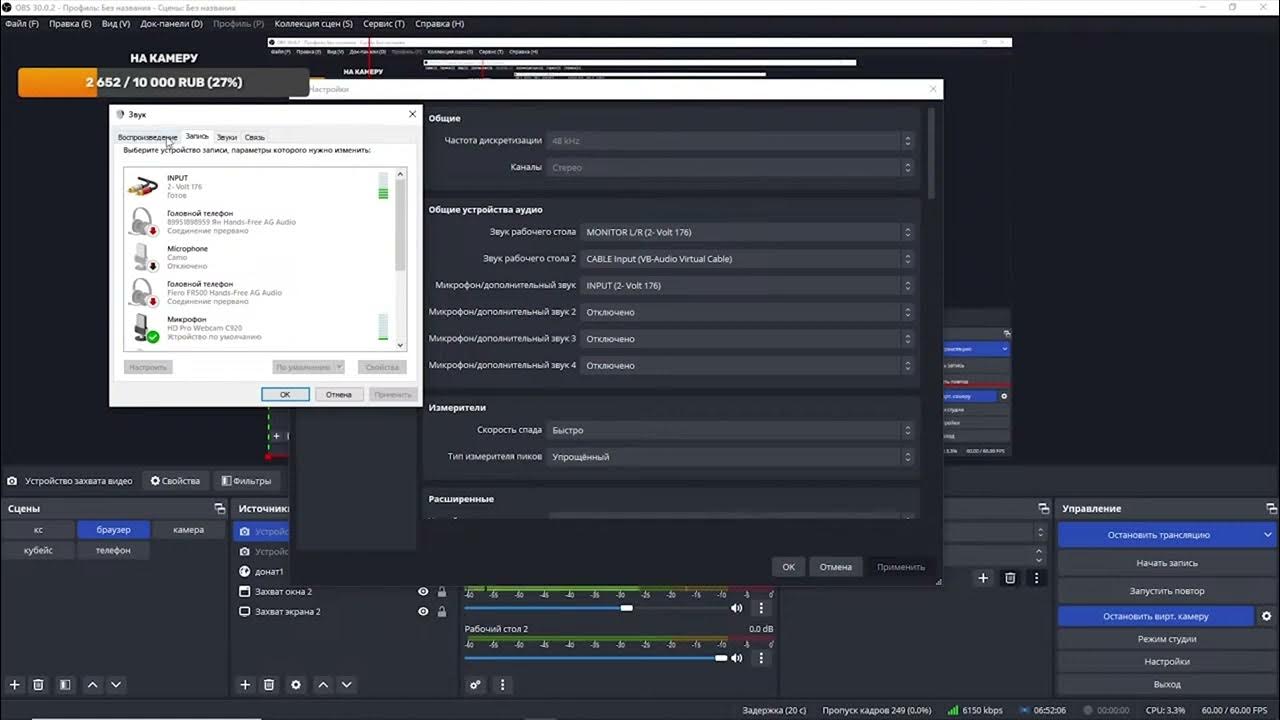
Task: Select INPUT 2- Volt 176 recording device
Action: [259, 186]
